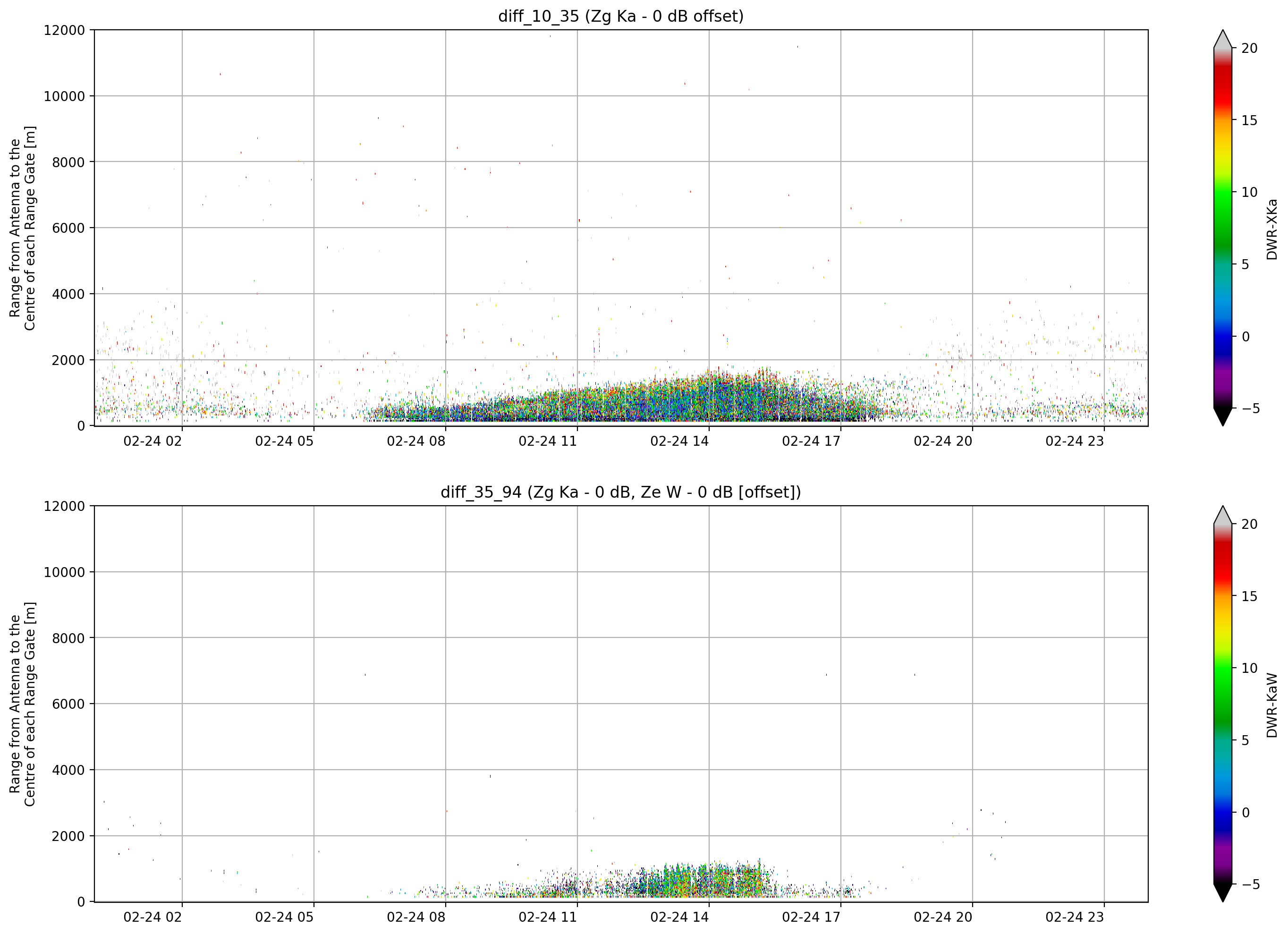Click bottom plot x-tick 02-24 05

coord(285,917)
